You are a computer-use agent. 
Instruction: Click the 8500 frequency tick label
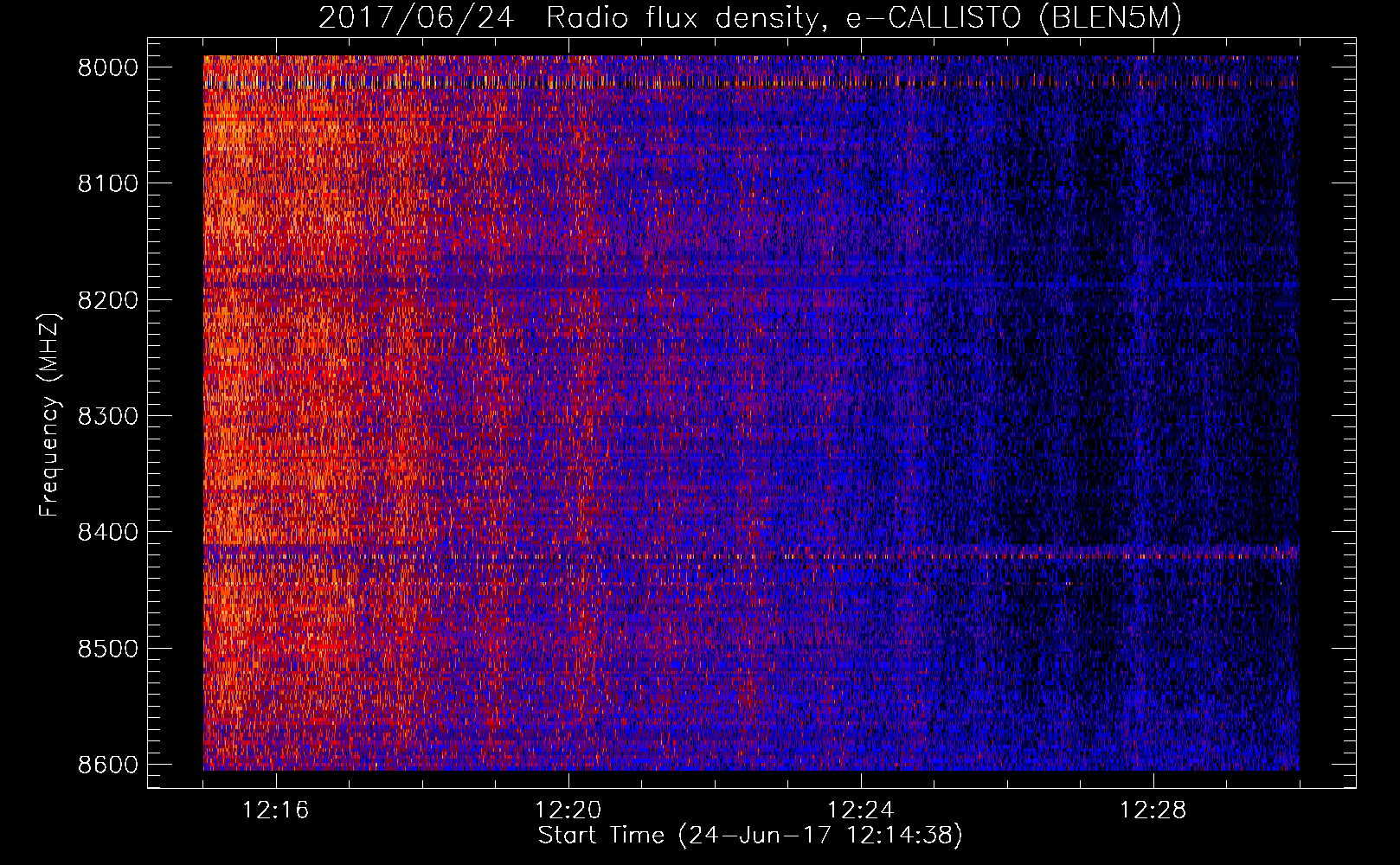coord(108,650)
